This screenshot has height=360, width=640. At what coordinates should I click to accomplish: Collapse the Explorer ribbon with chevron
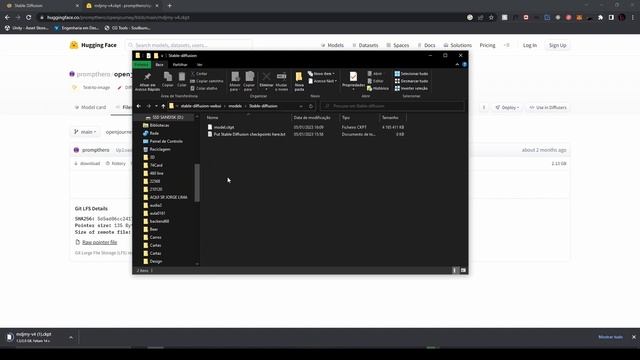click(457, 64)
